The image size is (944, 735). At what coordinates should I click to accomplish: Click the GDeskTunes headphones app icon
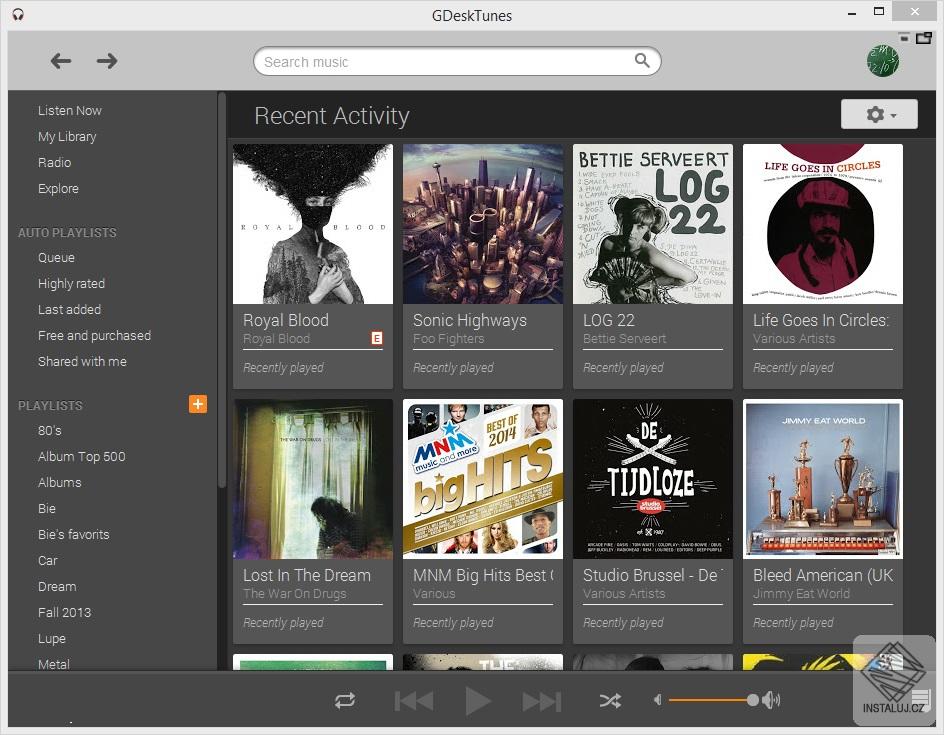tap(19, 14)
